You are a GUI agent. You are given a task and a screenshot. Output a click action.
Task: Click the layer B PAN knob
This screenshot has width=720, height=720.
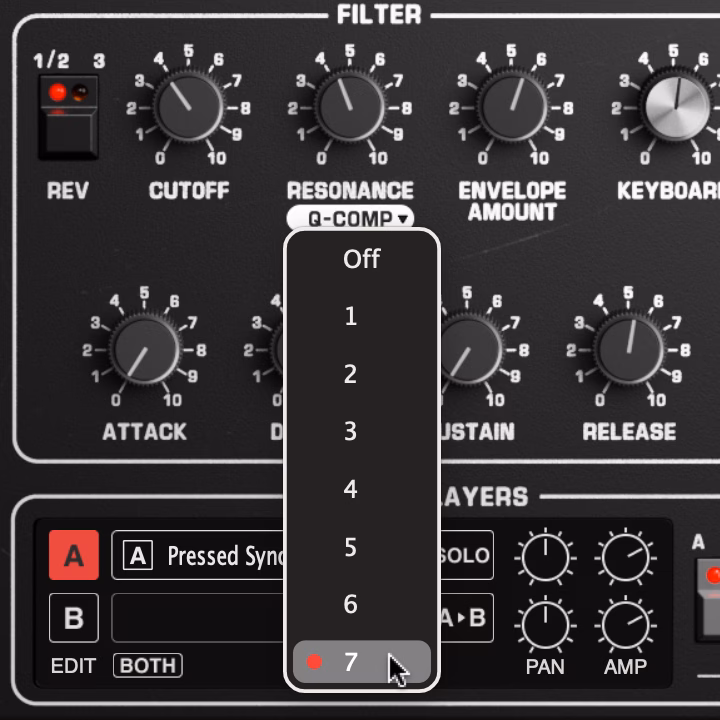tap(545, 625)
